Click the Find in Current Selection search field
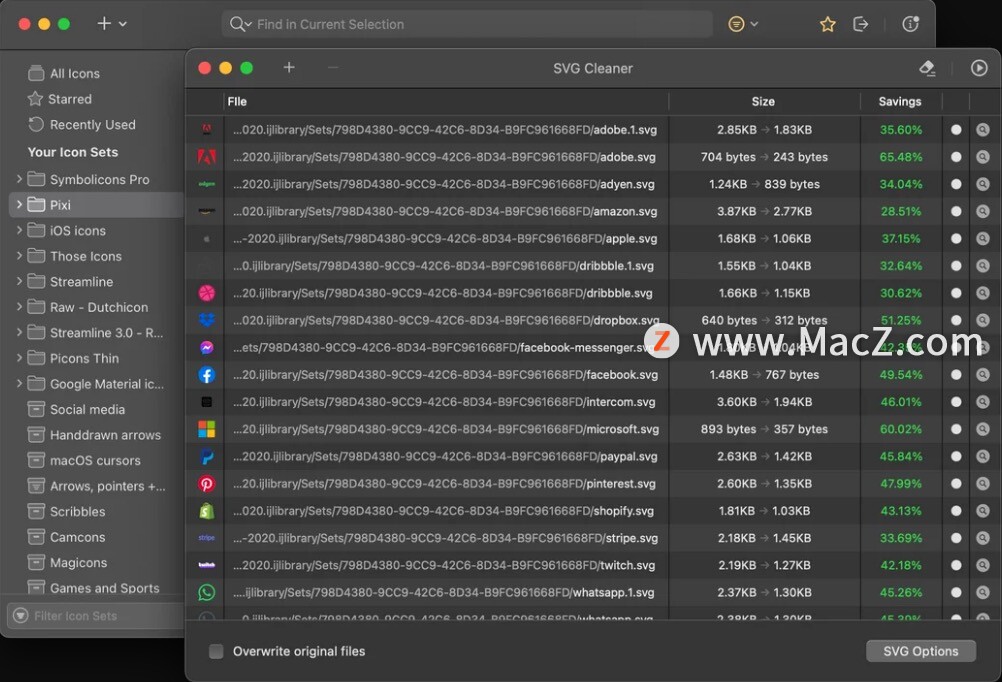1002x682 pixels. click(467, 24)
